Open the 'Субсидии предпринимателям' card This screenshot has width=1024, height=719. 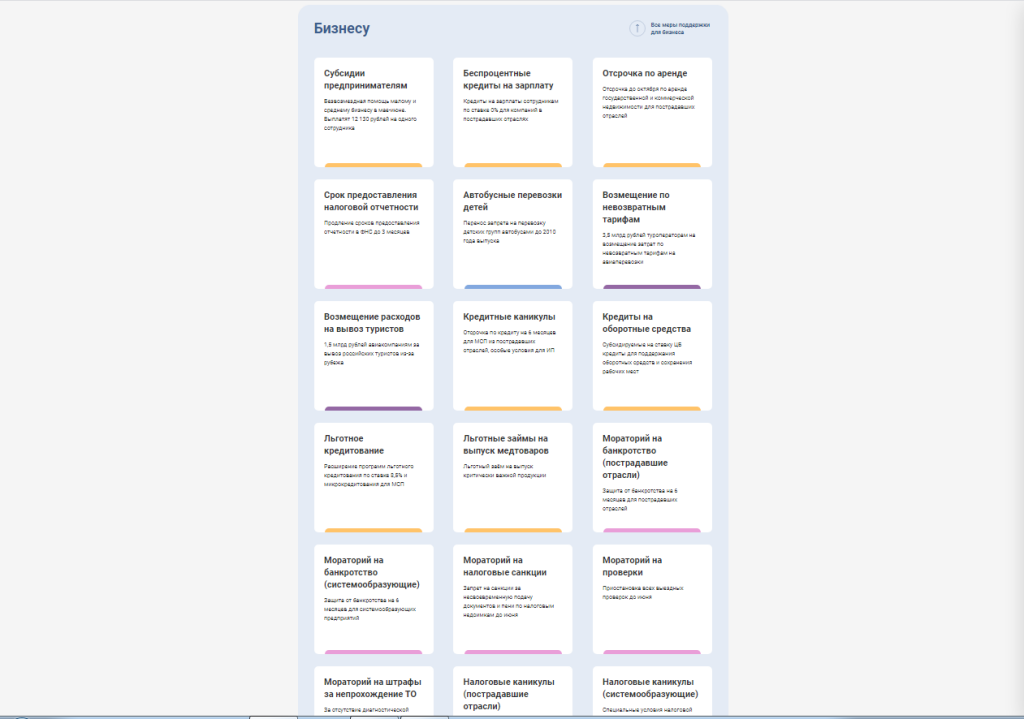click(x=373, y=111)
